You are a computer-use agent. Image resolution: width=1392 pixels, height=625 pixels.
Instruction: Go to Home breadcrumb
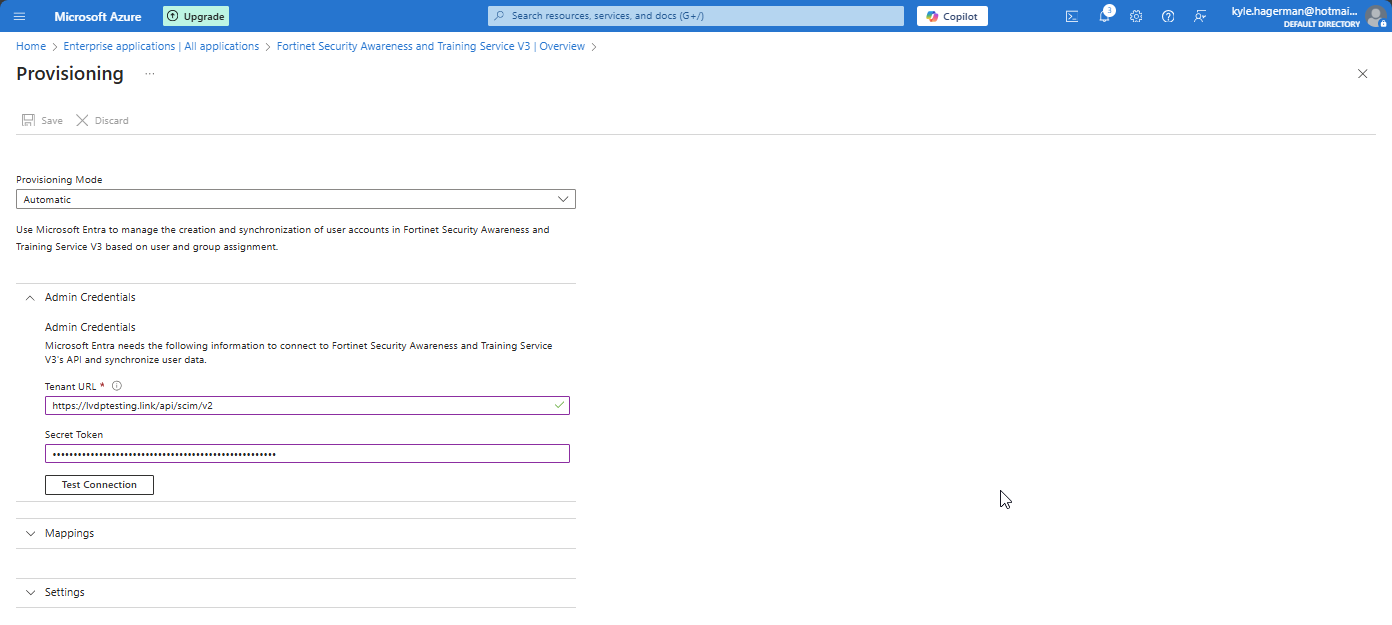tap(31, 46)
